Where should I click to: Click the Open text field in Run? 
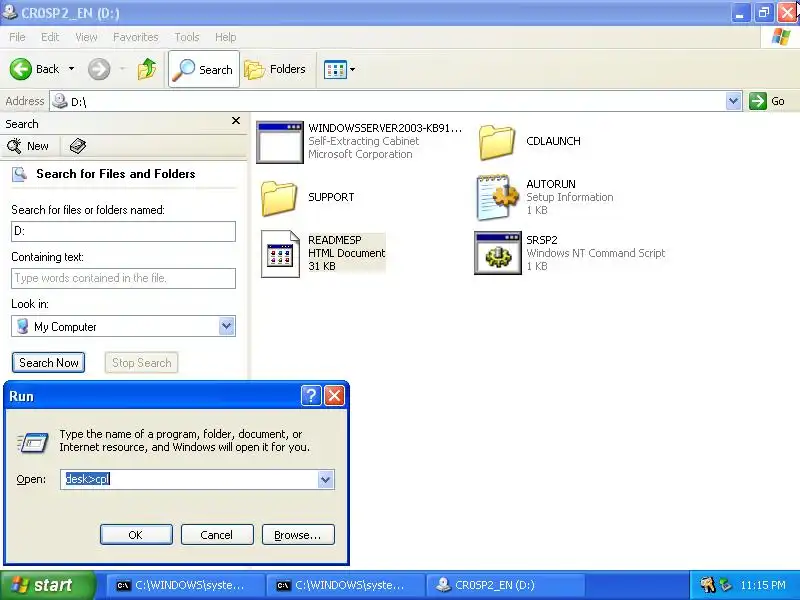click(x=189, y=479)
